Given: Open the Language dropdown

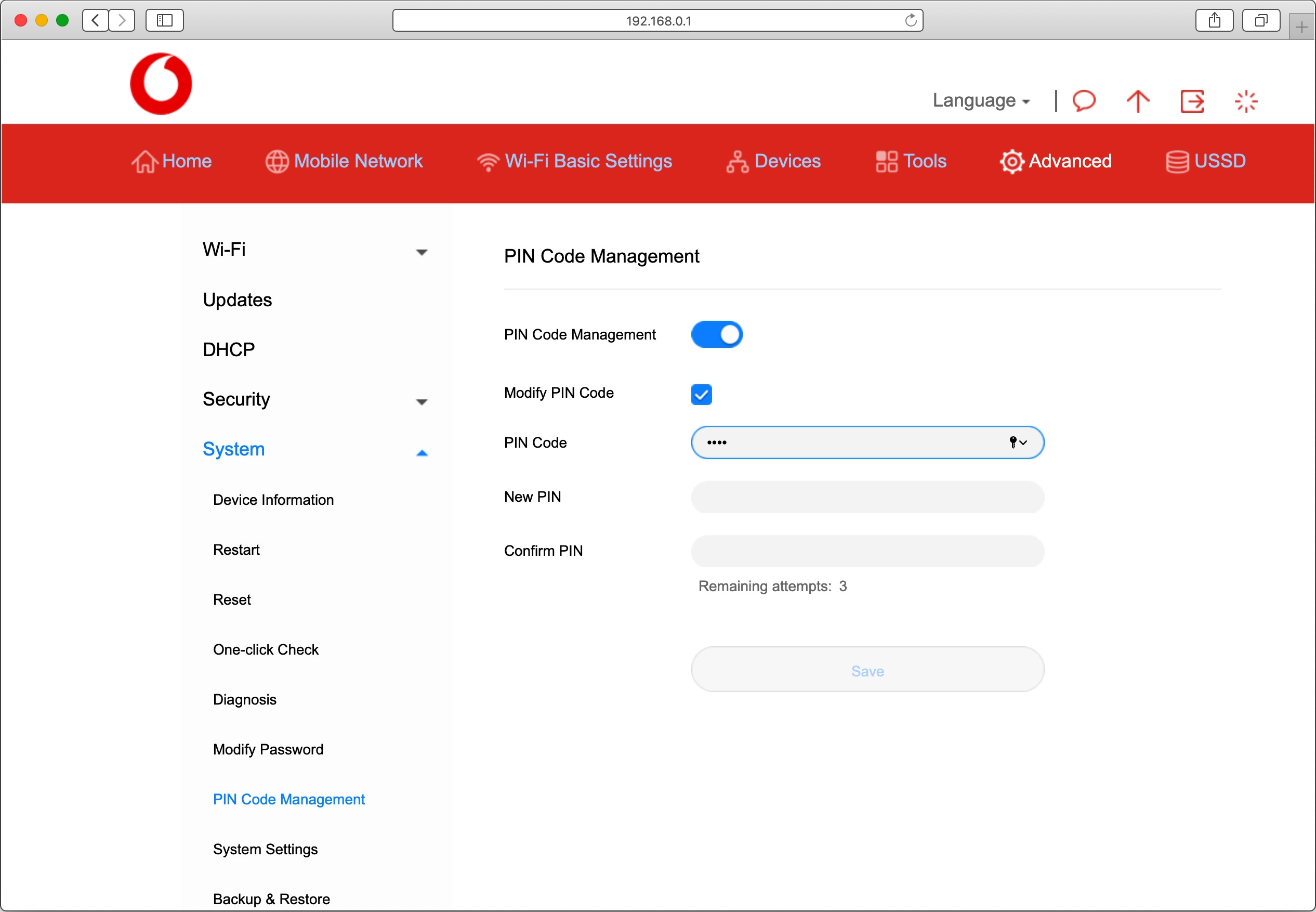Looking at the screenshot, I should (x=981, y=100).
